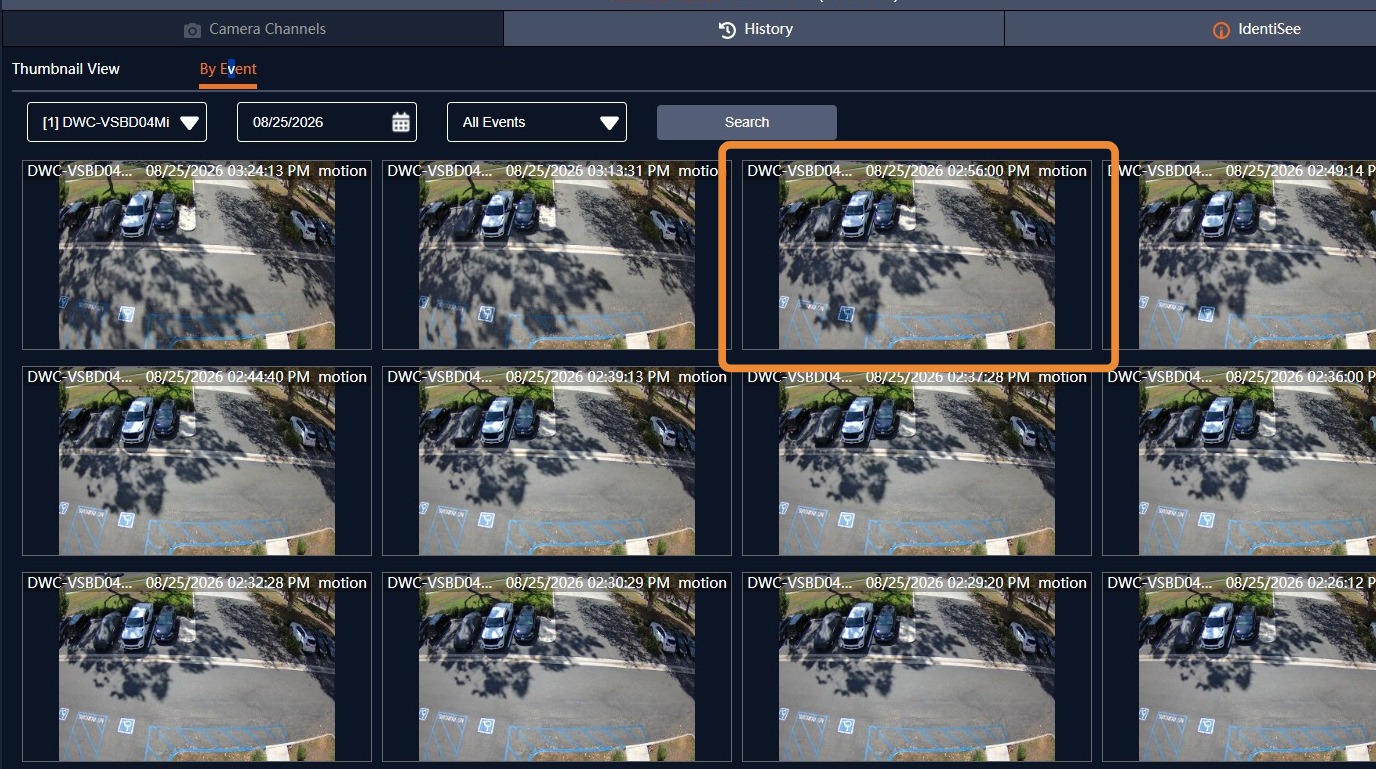This screenshot has height=769, width=1376.
Task: Click the camera icon on Camera Channels
Action: click(x=192, y=30)
